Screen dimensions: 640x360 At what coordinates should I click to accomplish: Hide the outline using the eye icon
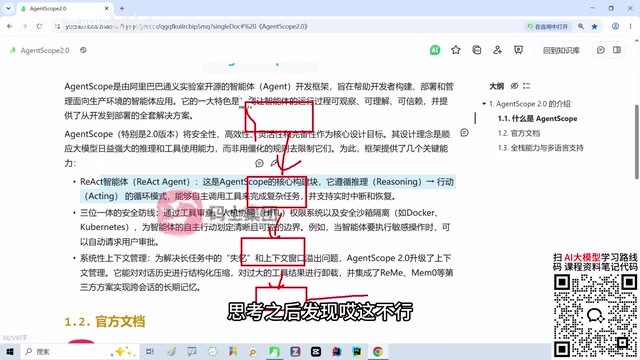515,86
